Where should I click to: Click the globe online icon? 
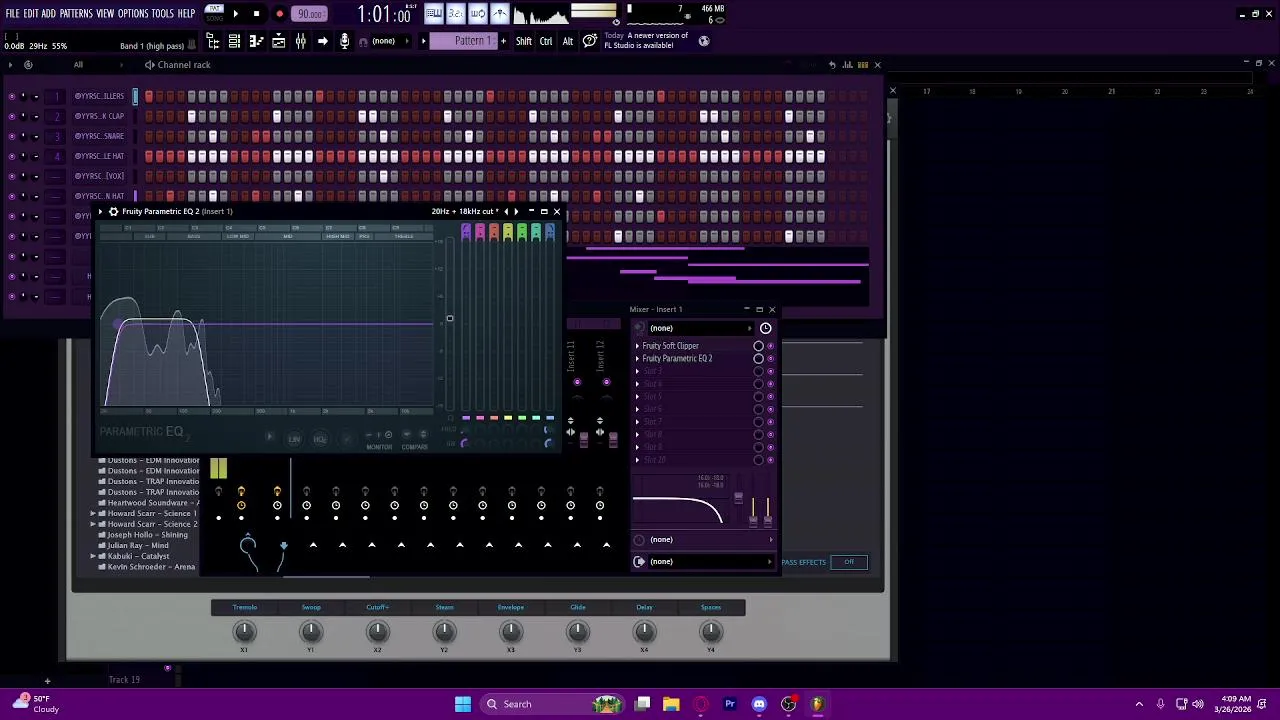click(704, 41)
